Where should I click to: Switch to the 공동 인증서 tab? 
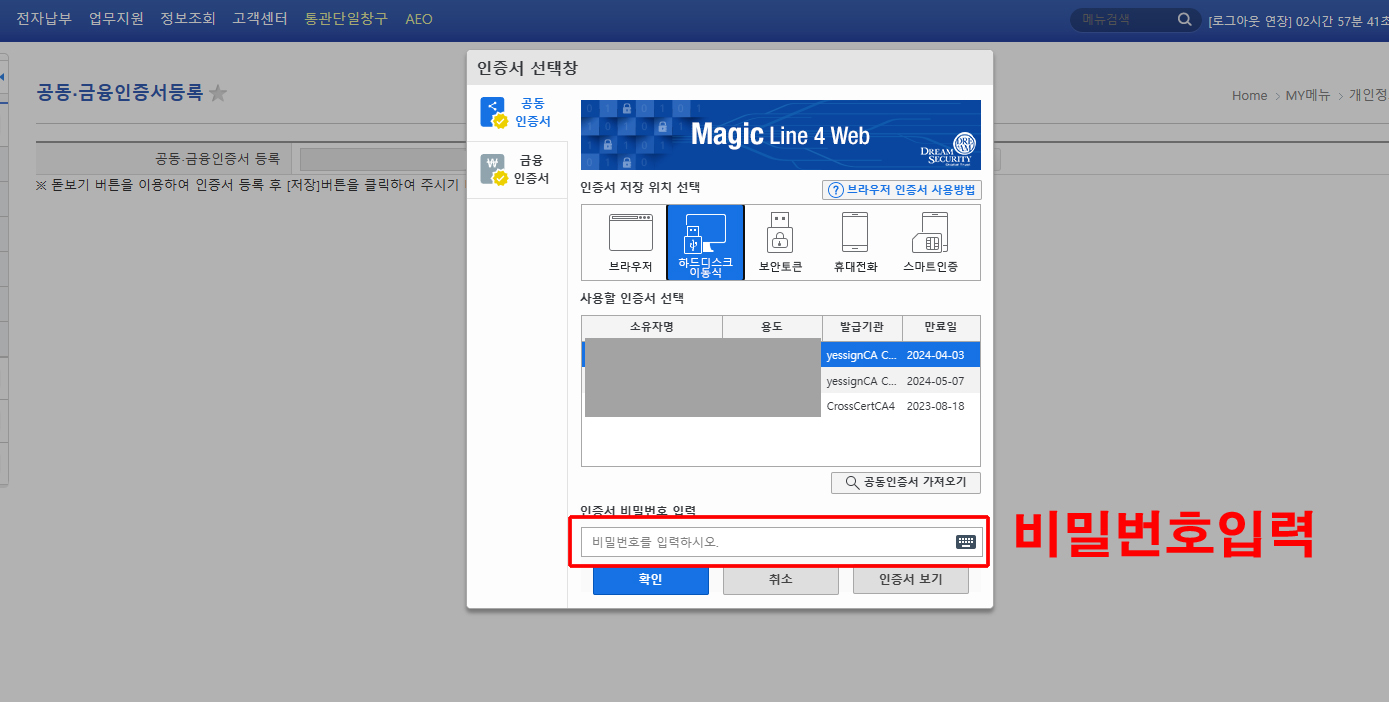pyautogui.click(x=517, y=113)
